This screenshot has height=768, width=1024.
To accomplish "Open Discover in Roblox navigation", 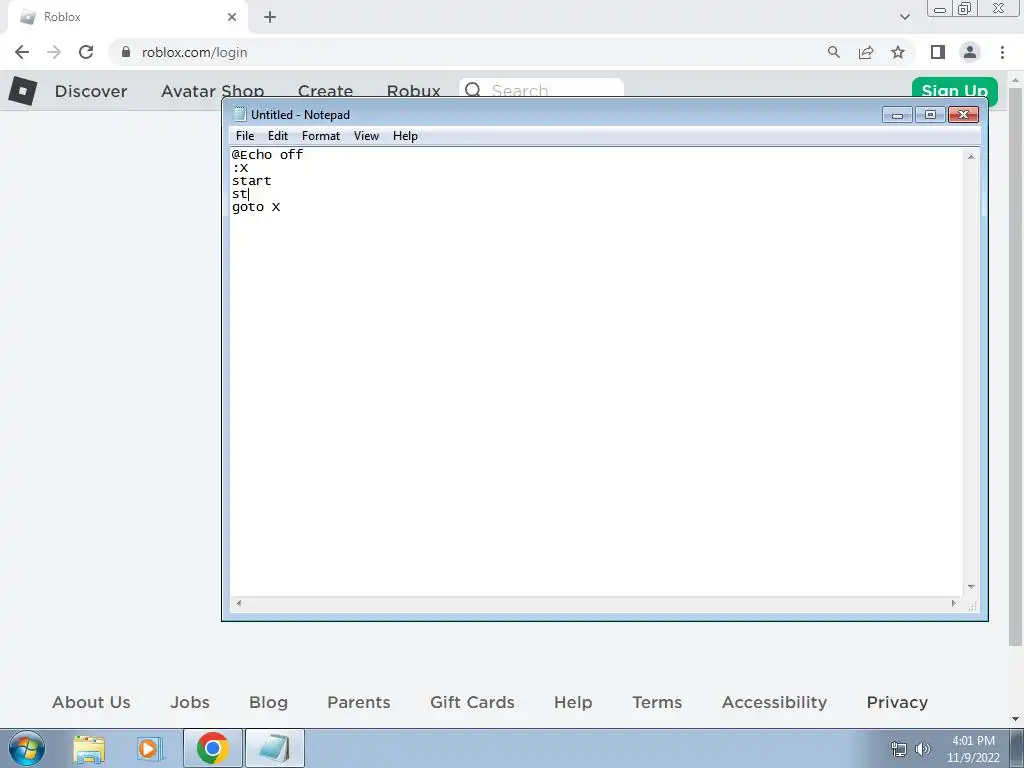I will [x=91, y=91].
